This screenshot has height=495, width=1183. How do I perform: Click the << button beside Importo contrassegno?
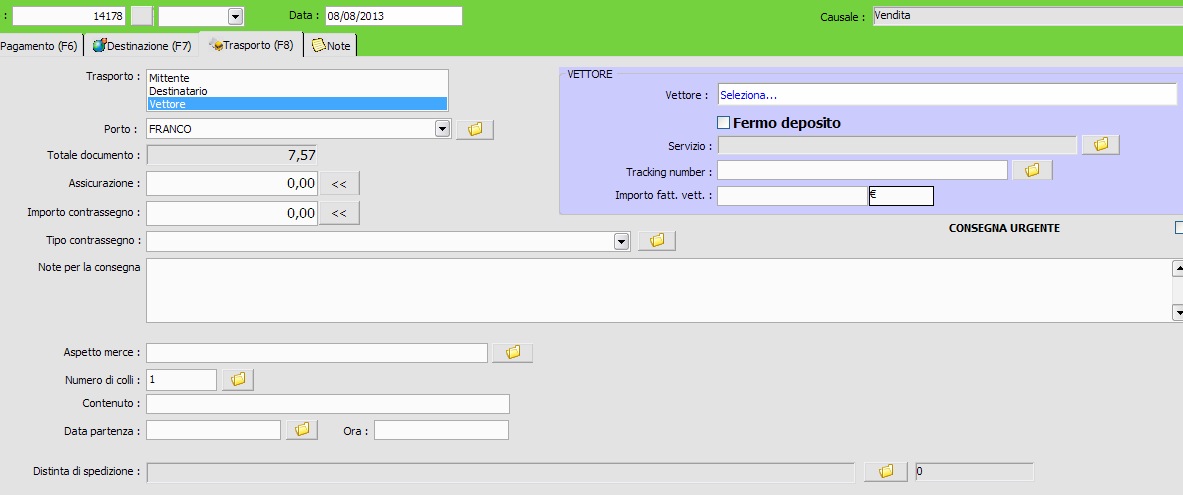(x=340, y=214)
